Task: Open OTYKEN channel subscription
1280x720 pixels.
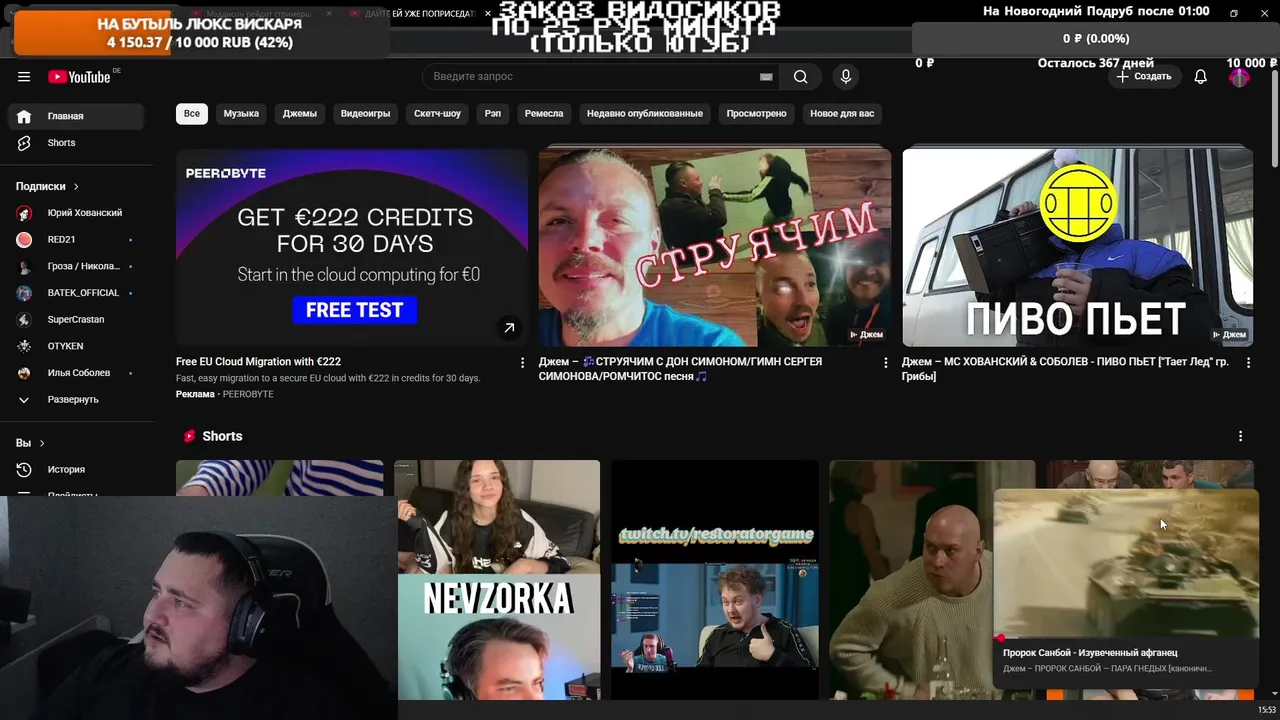Action: pos(76,346)
